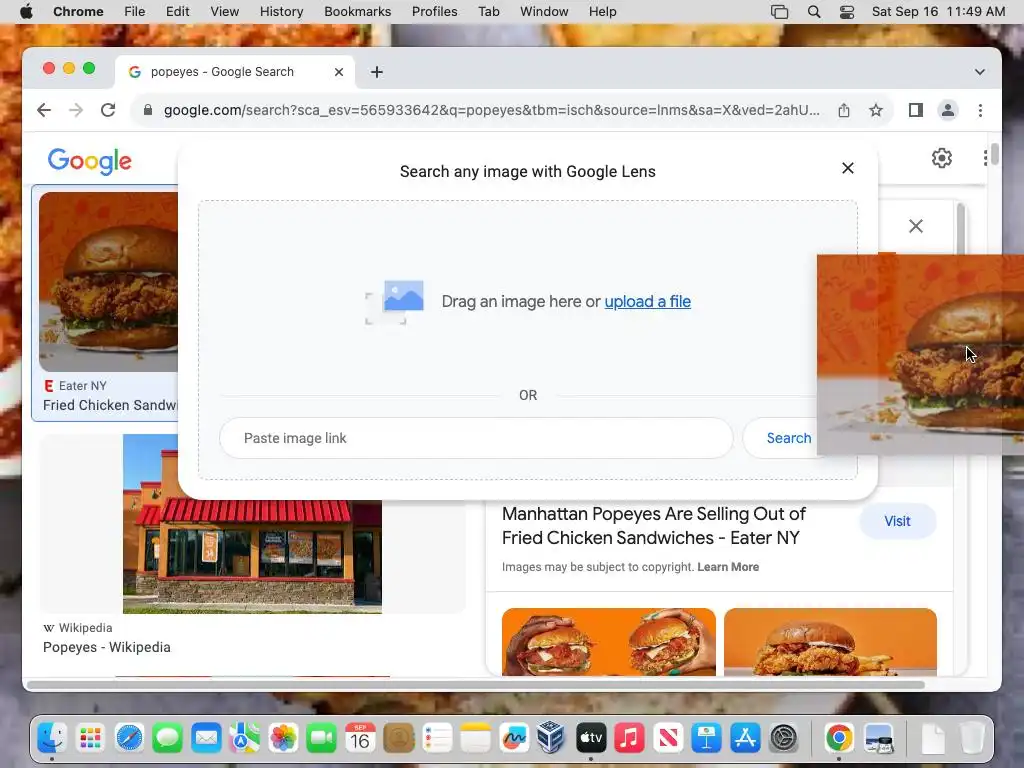Click the horizontal page scrollbar
Viewport: 1024px width, 768px height.
pos(475,685)
